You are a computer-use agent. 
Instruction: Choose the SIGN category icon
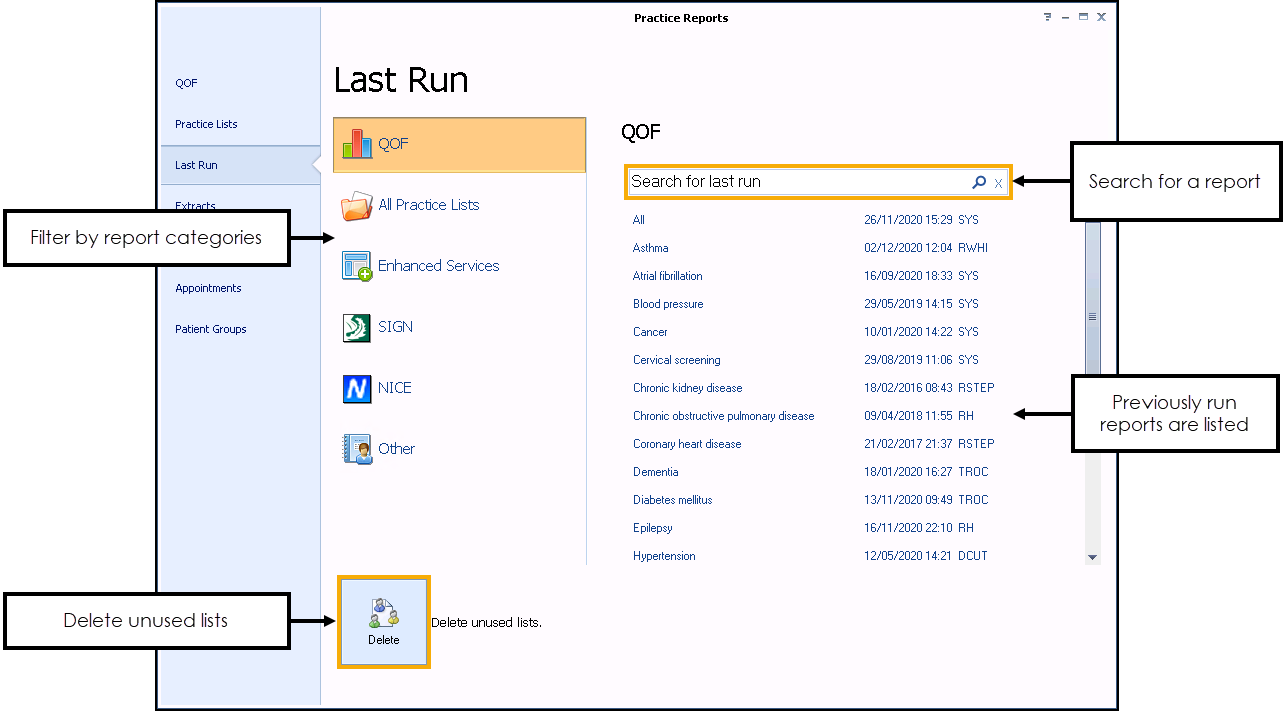357,328
